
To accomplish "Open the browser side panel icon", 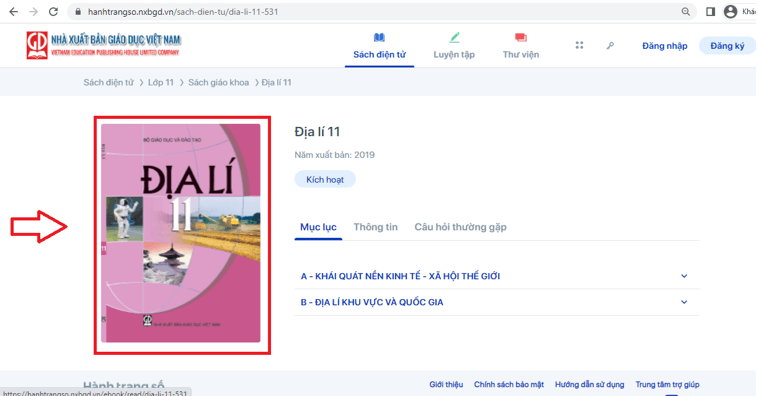I will click(x=710, y=12).
